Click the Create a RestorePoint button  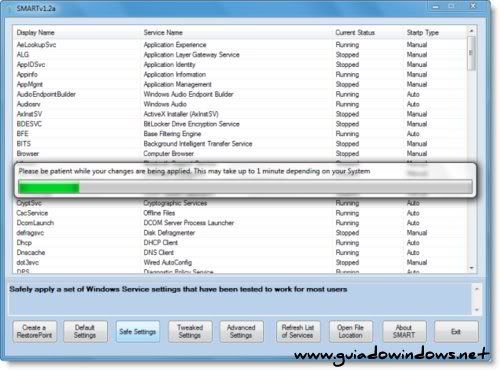click(x=35, y=332)
